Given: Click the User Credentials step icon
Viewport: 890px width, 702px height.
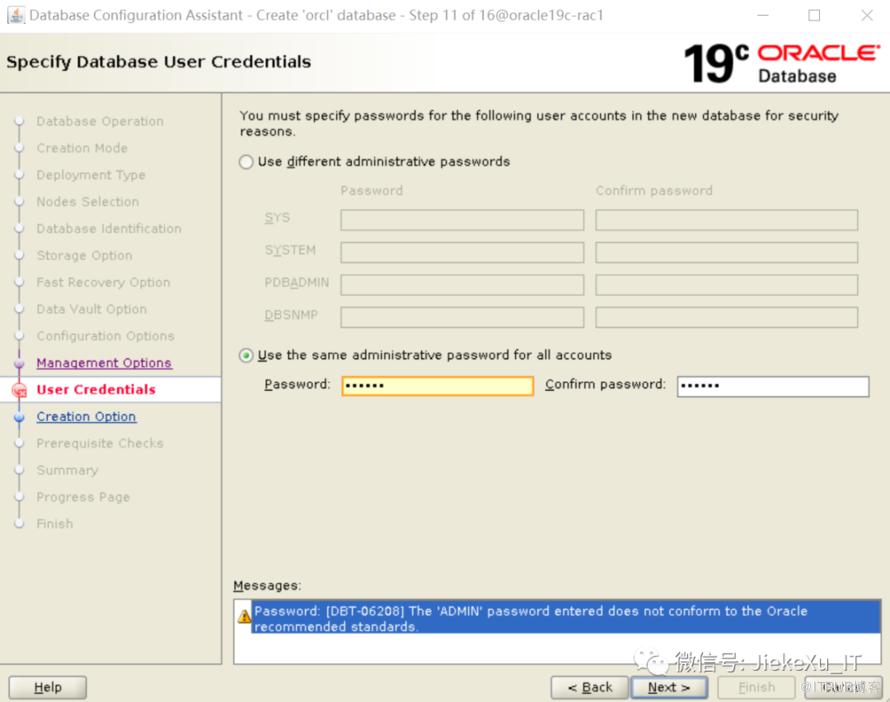Looking at the screenshot, I should 18,391.
